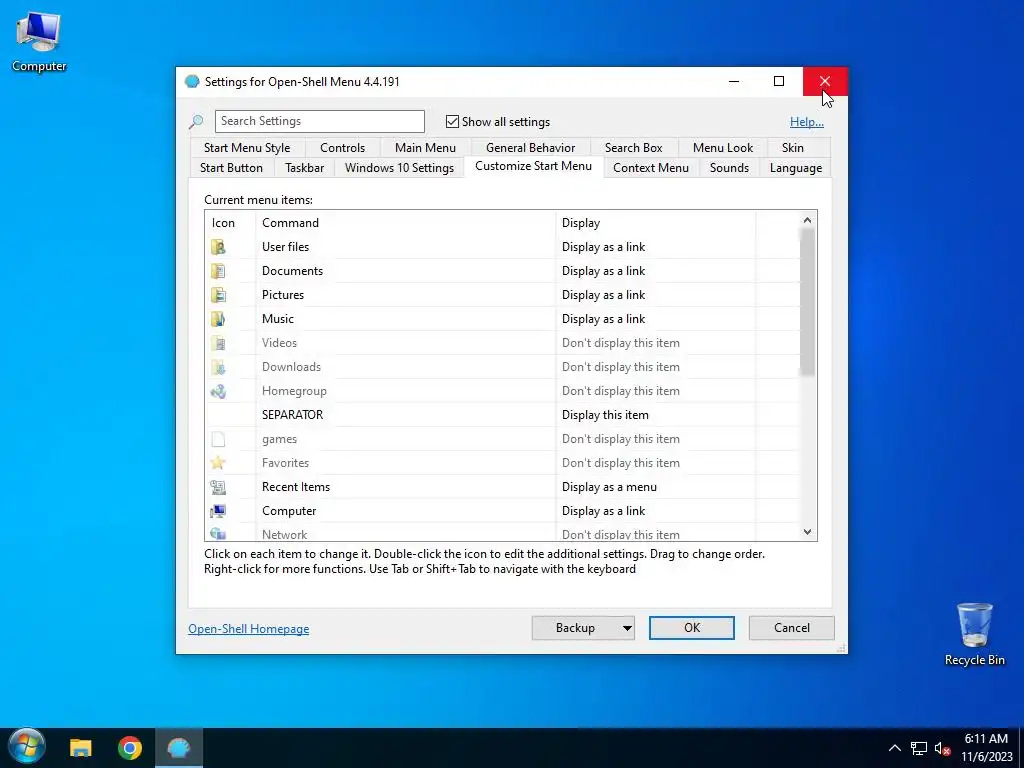Switch to the Sounds tab

(x=729, y=168)
